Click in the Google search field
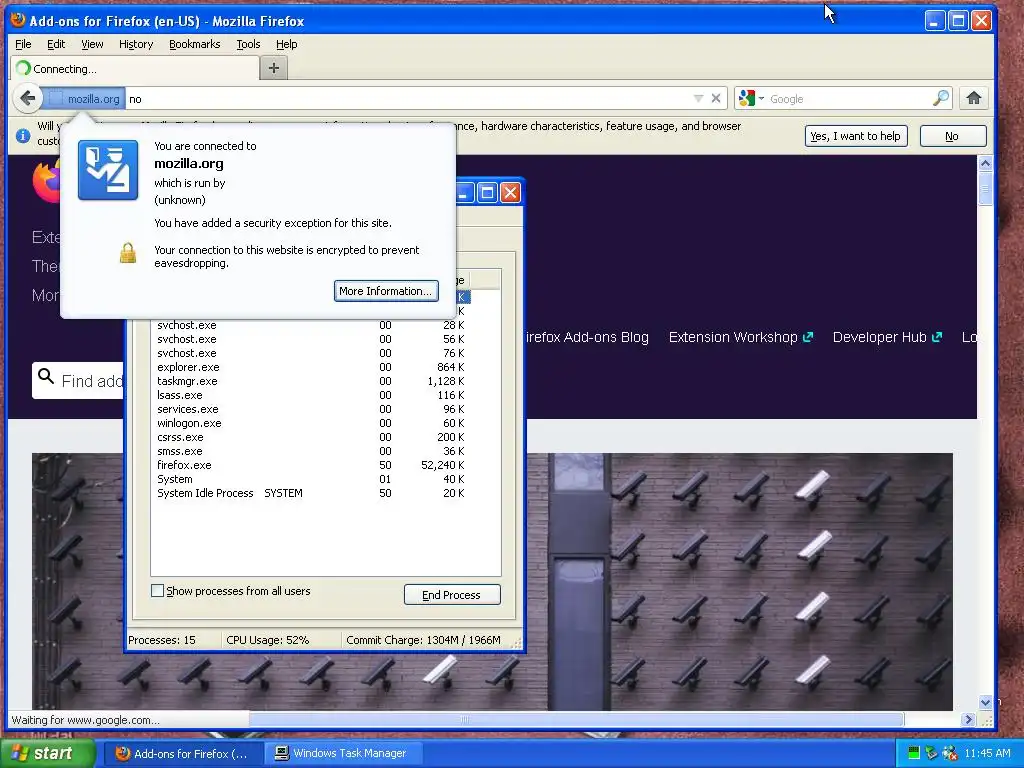 click(x=849, y=99)
